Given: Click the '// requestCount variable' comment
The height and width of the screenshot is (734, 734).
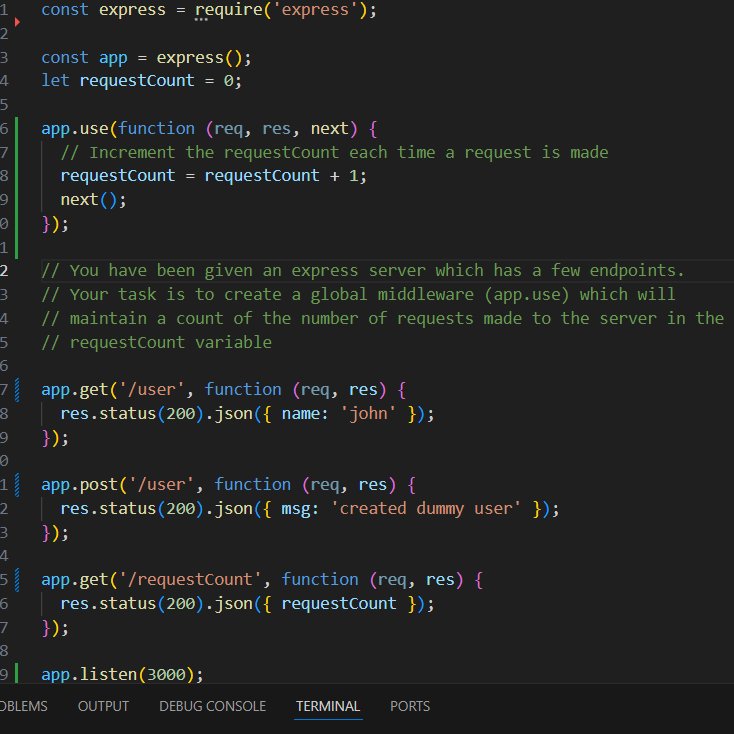Looking at the screenshot, I should point(156,342).
